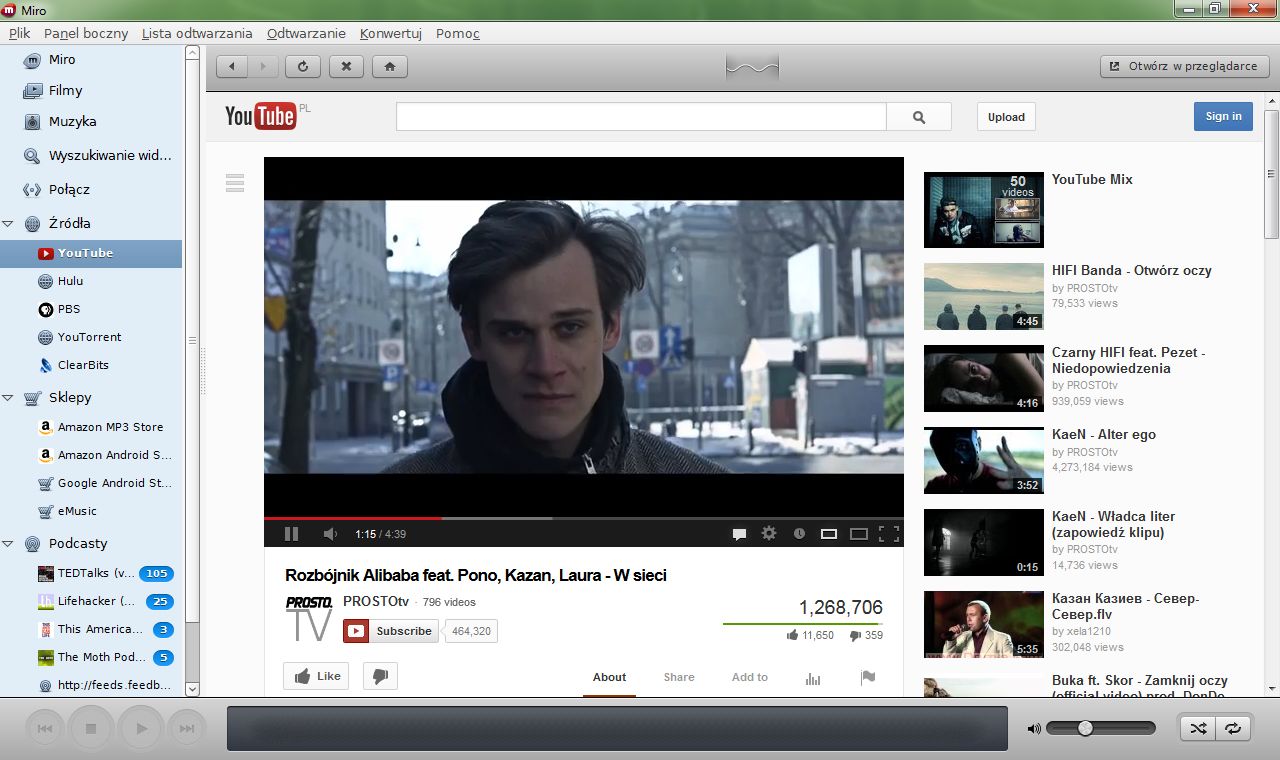Viewport: 1280px width, 760px height.
Task: Open the Miro sidebar item
Action: tap(91, 60)
